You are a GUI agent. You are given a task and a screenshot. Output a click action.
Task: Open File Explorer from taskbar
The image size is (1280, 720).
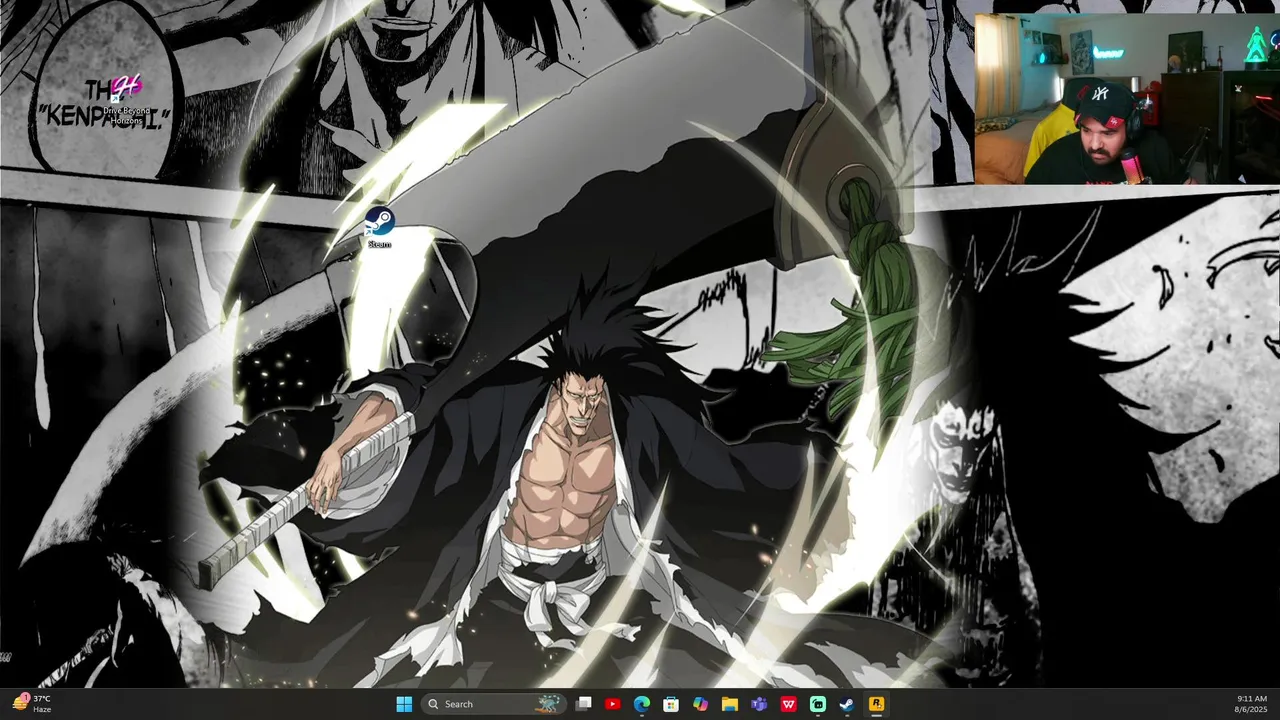tap(730, 704)
